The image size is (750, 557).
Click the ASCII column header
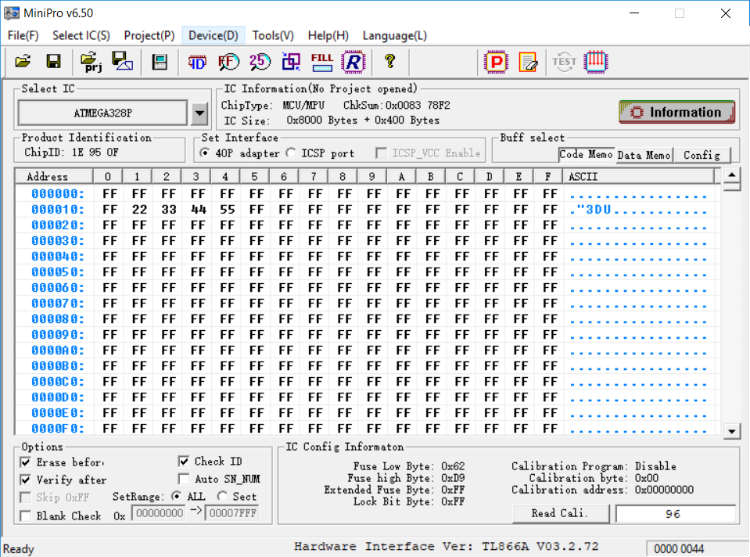(x=640, y=176)
